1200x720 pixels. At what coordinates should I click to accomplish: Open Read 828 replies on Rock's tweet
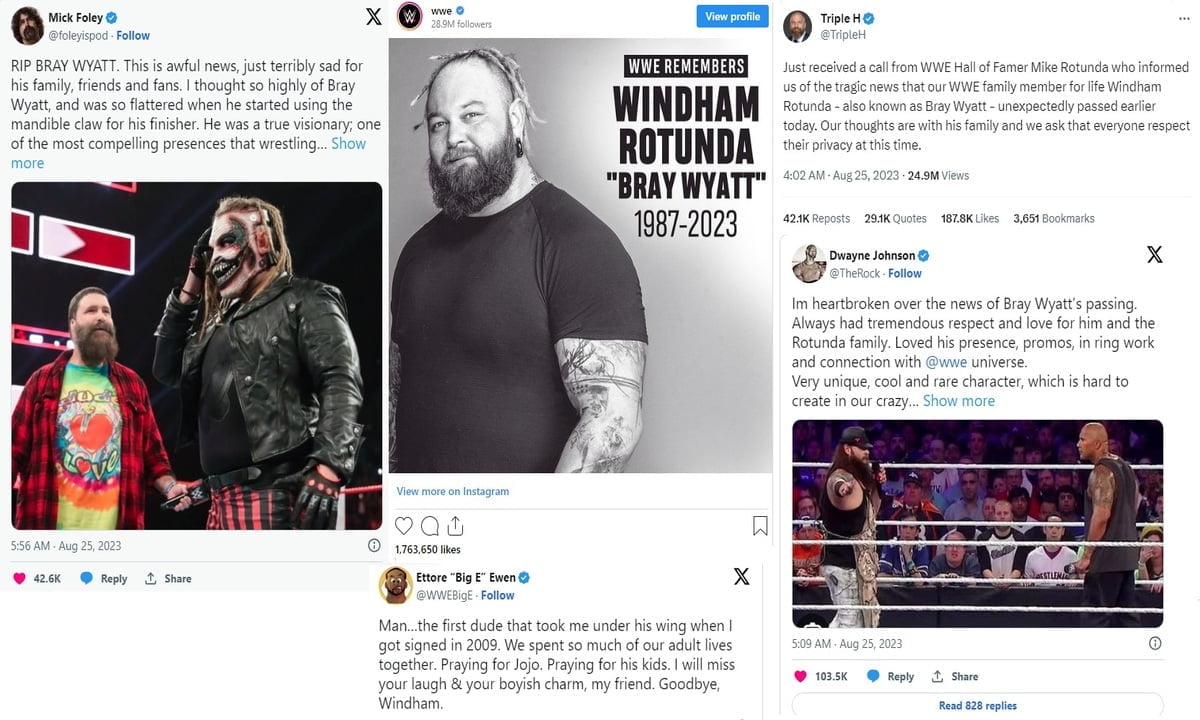pos(977,705)
